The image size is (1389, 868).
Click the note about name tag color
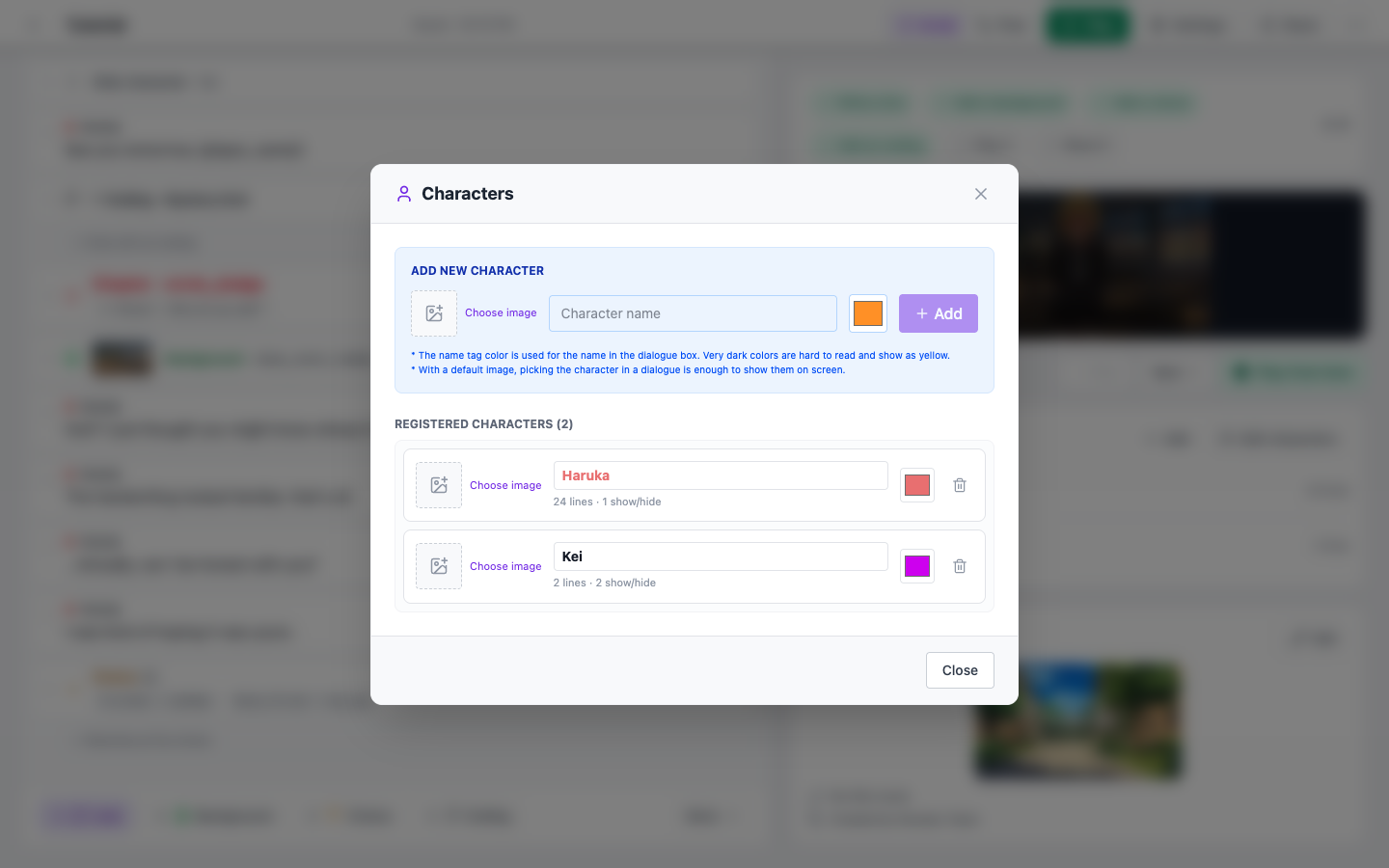pos(680,356)
